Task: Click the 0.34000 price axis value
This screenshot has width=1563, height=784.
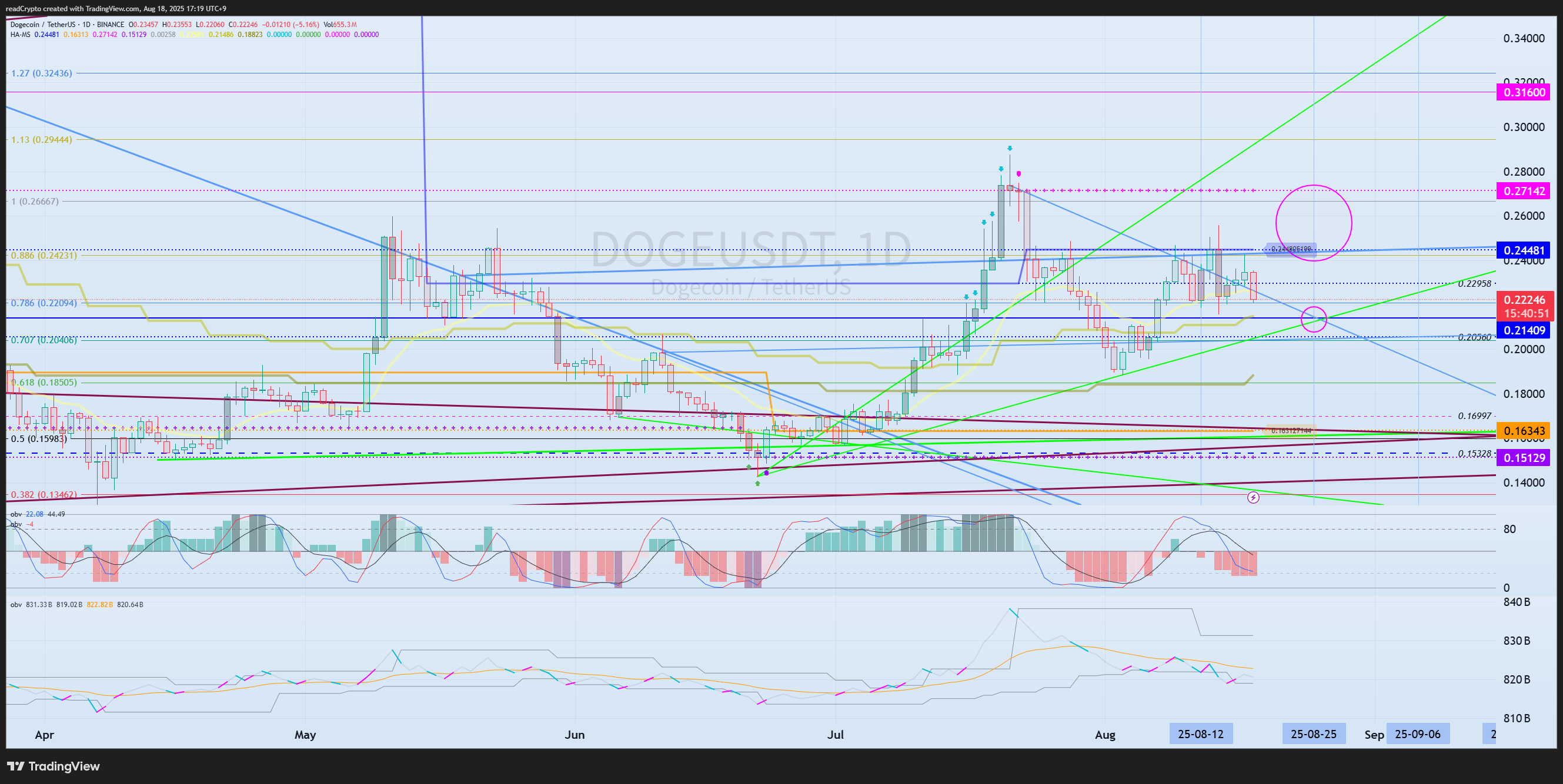Action: click(1524, 39)
